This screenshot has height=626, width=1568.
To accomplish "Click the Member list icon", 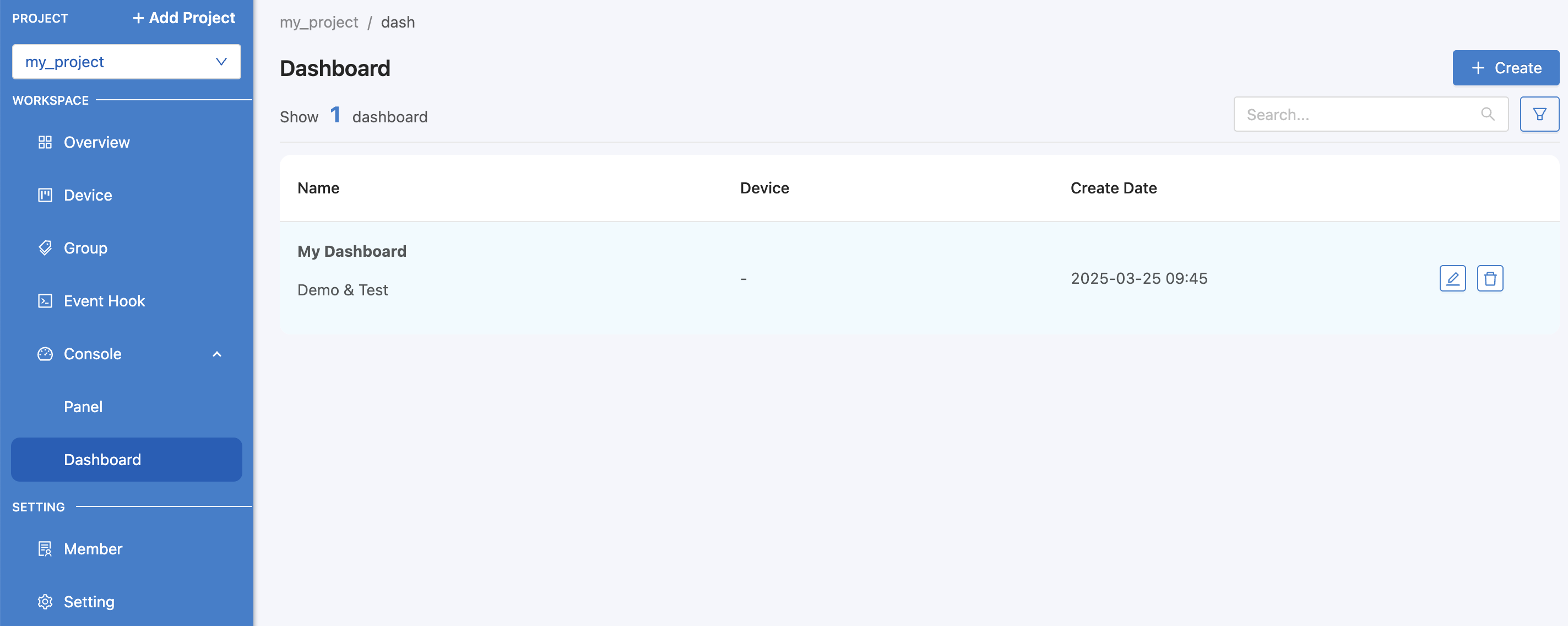I will 45,549.
